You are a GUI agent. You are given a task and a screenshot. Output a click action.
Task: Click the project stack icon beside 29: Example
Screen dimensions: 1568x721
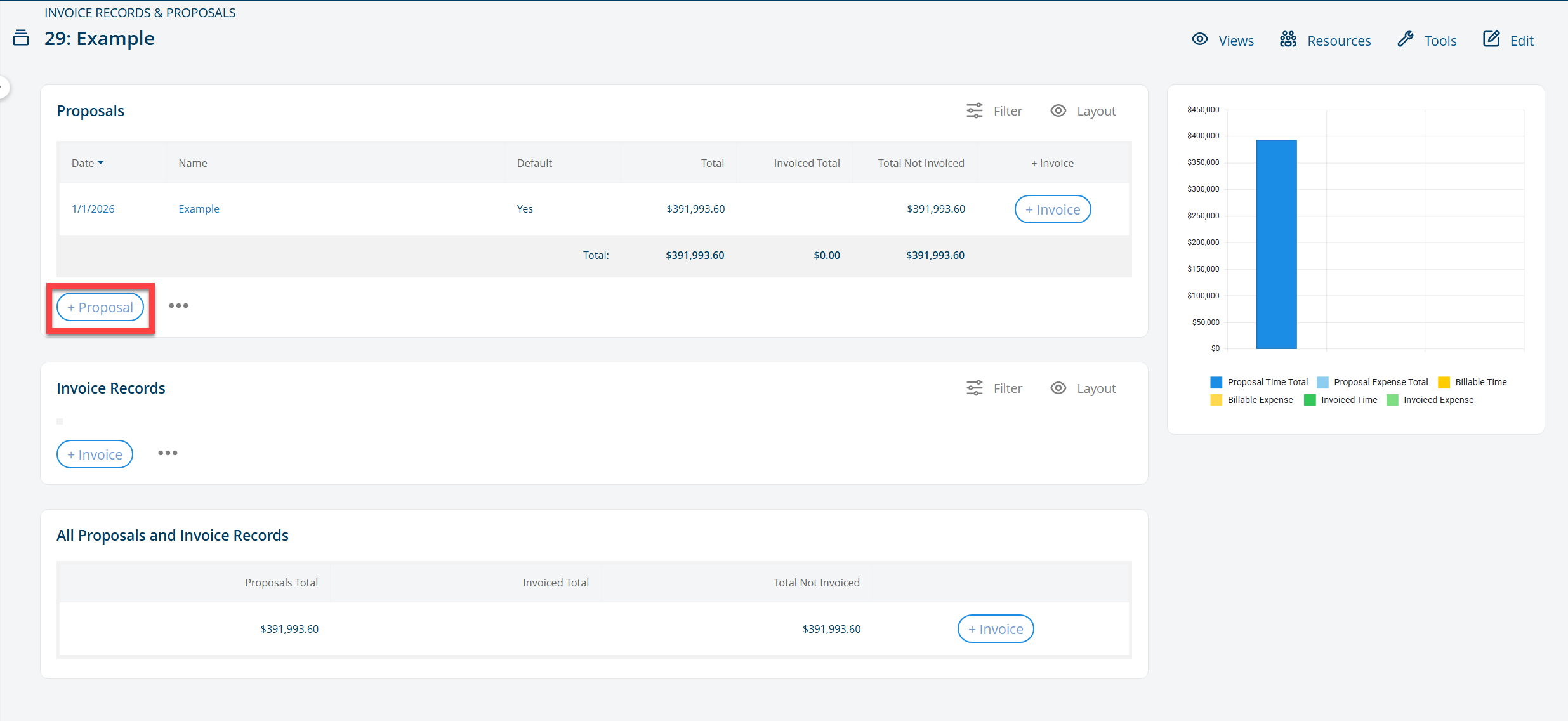point(21,38)
